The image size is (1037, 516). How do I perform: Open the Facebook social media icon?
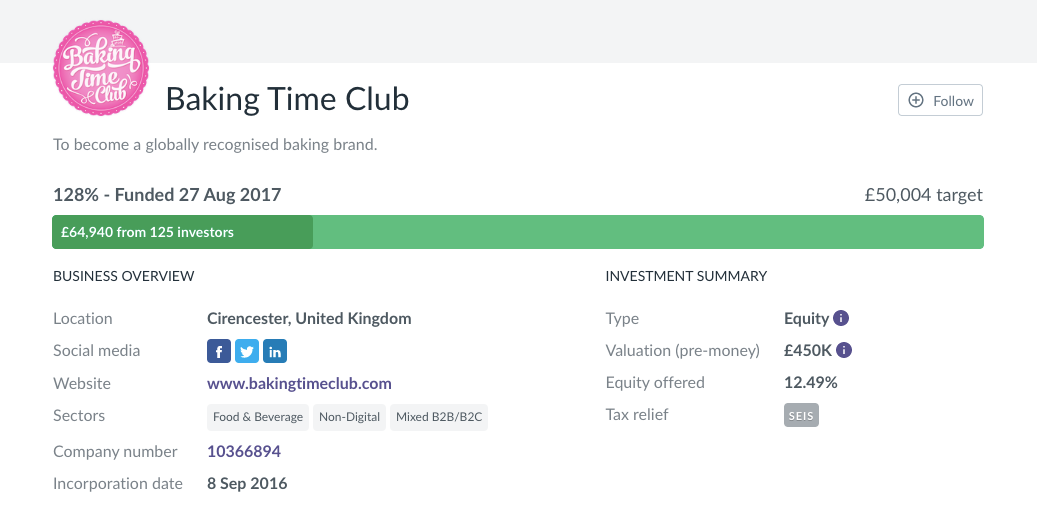[219, 351]
